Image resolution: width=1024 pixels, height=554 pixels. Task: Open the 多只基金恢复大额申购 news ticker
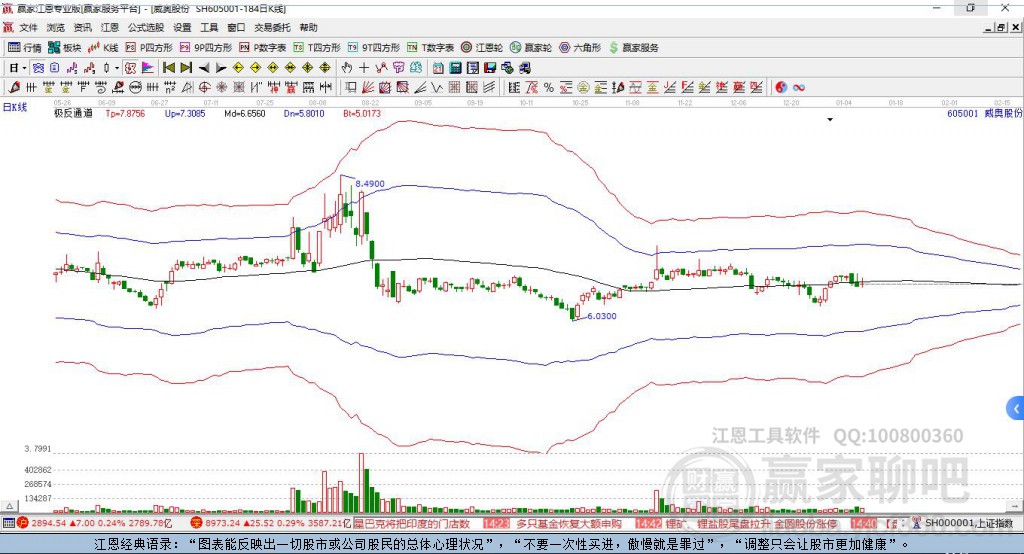pyautogui.click(x=569, y=523)
